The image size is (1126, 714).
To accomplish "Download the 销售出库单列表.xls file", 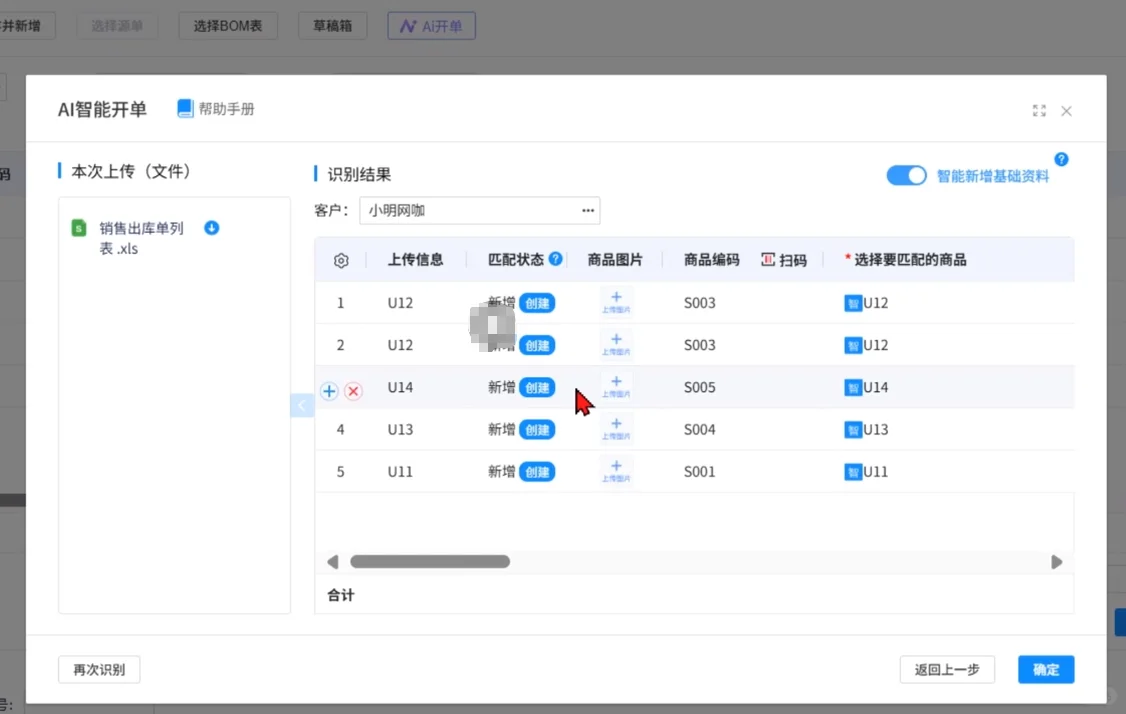I will [211, 228].
